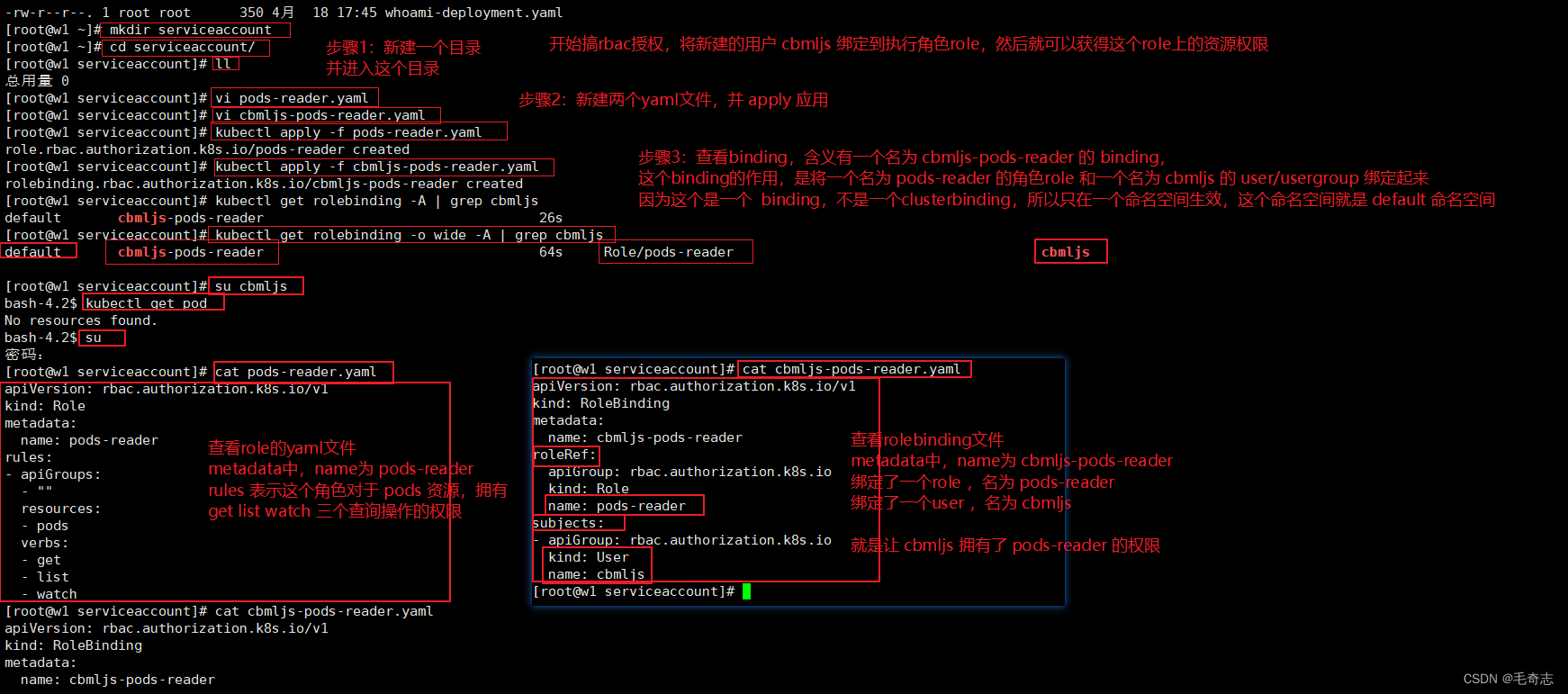Click the 'rules:' line
This screenshot has height=694, width=1568.
pos(29,457)
